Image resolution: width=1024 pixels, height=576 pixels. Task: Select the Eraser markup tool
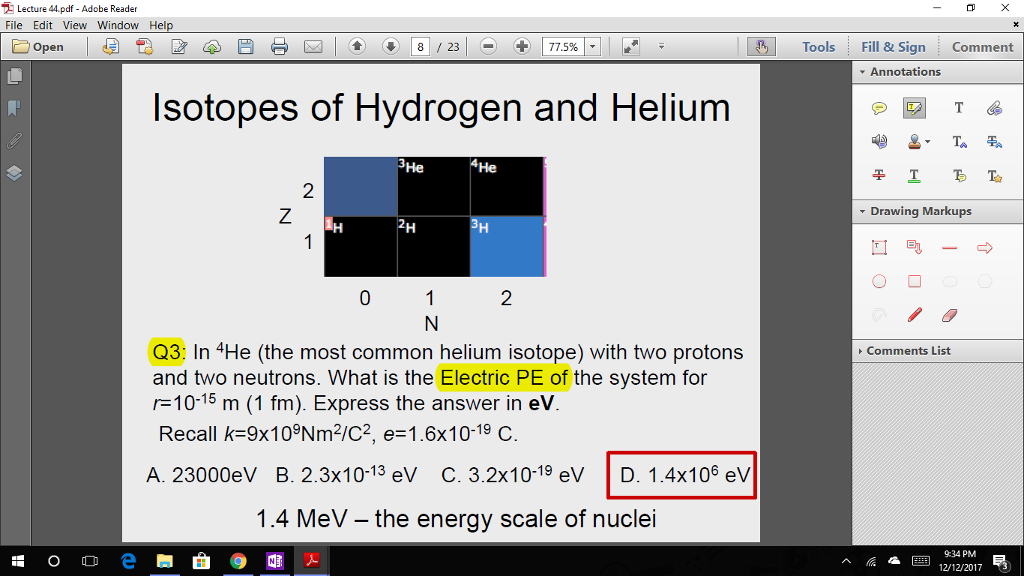[949, 314]
